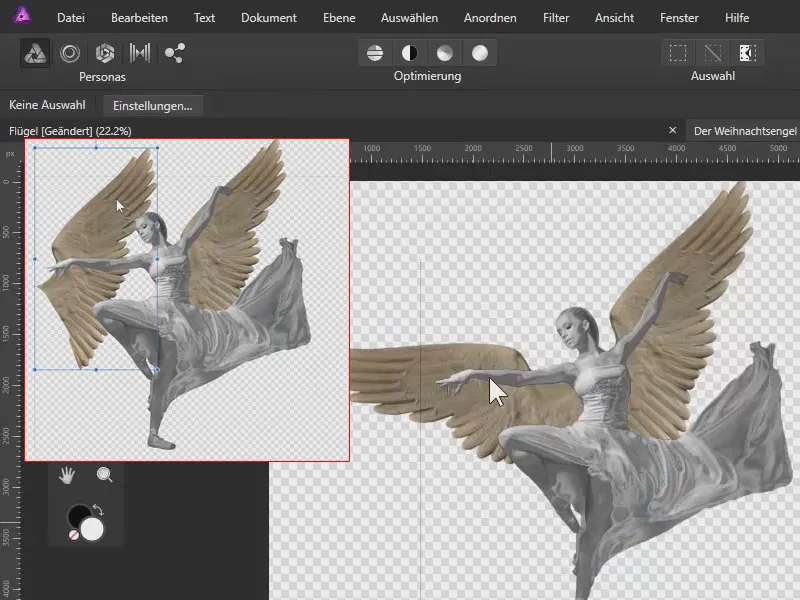Screen dimensions: 800x600
Task: Click the px ruler unit corner
Action: (10, 153)
